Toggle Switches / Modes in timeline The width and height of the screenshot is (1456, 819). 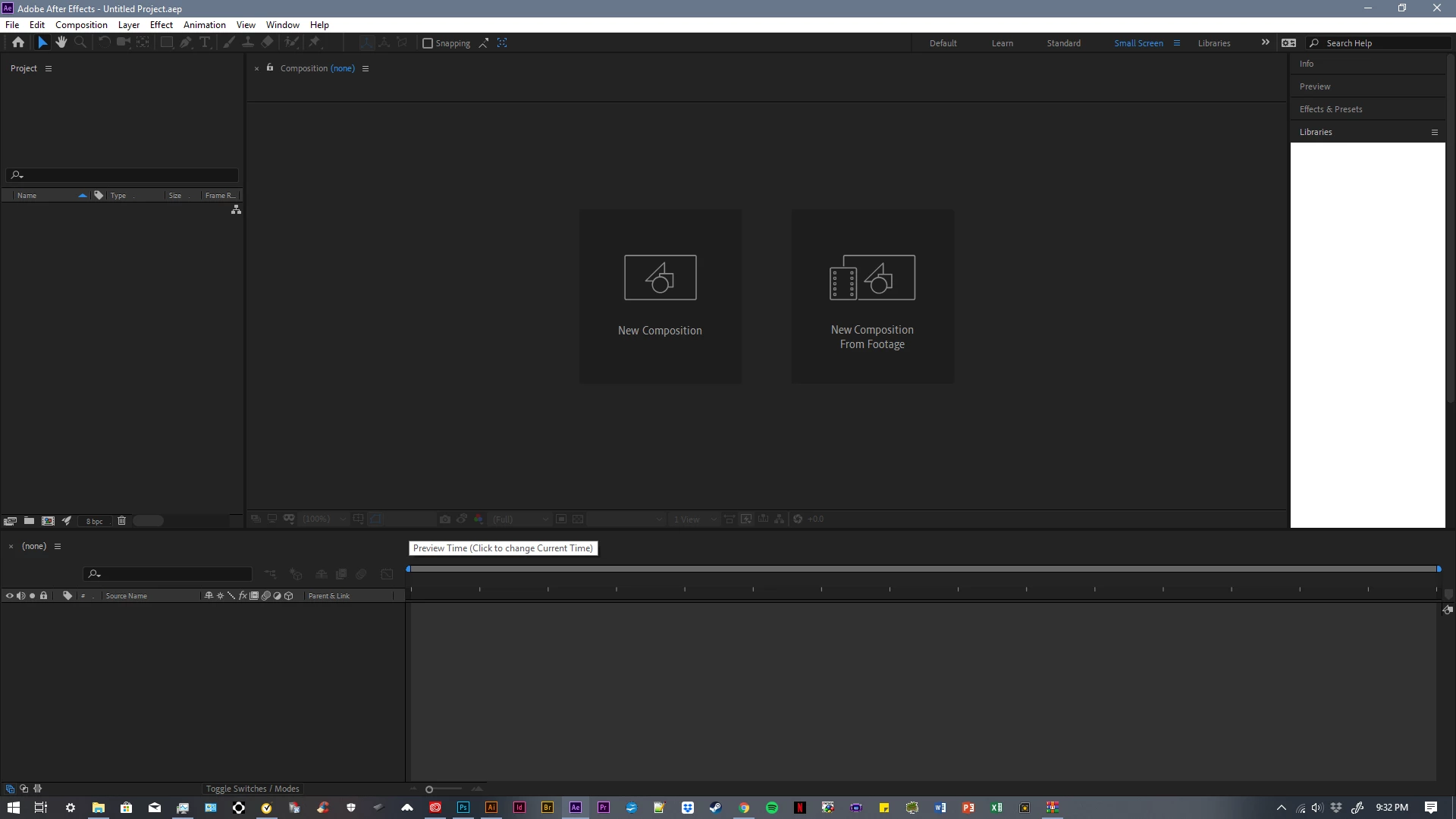point(253,789)
